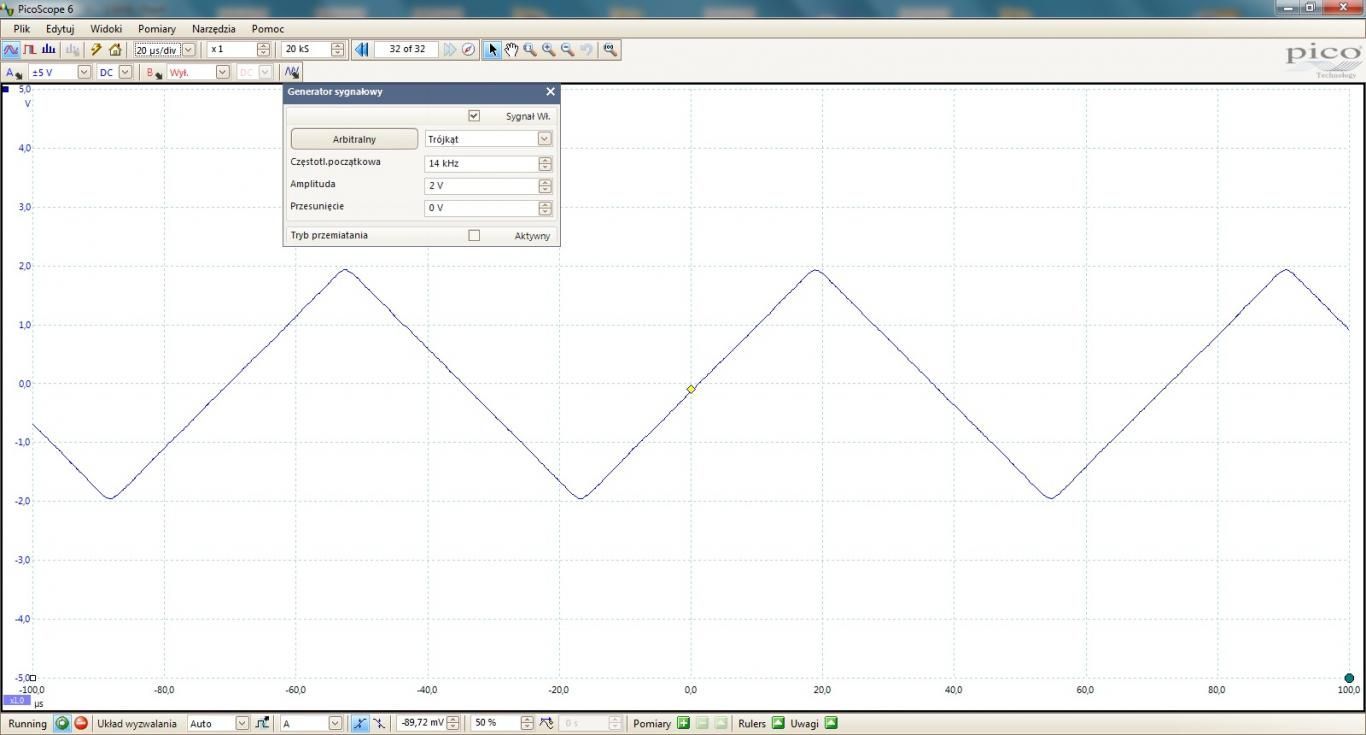The image size is (1366, 735).
Task: Go to first buffer waveform arrow
Action: click(x=362, y=49)
